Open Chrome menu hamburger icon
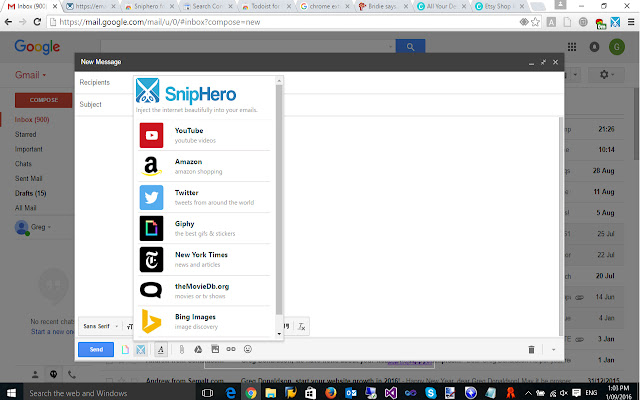 [631, 22]
